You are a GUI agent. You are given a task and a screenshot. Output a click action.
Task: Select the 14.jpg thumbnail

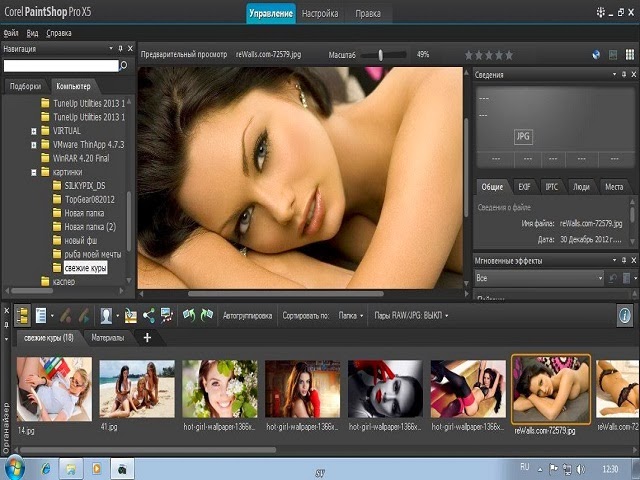click(x=54, y=389)
